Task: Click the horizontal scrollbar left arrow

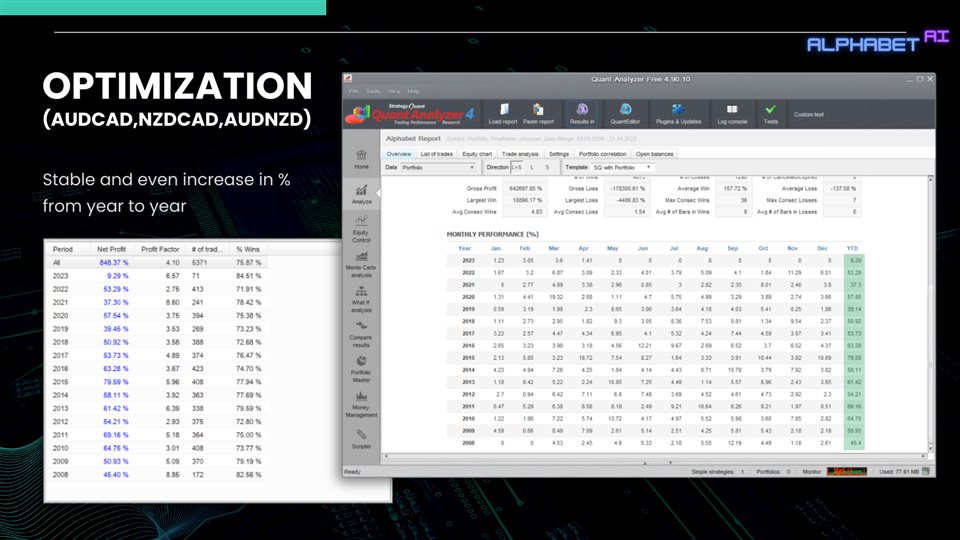Action: (386, 456)
